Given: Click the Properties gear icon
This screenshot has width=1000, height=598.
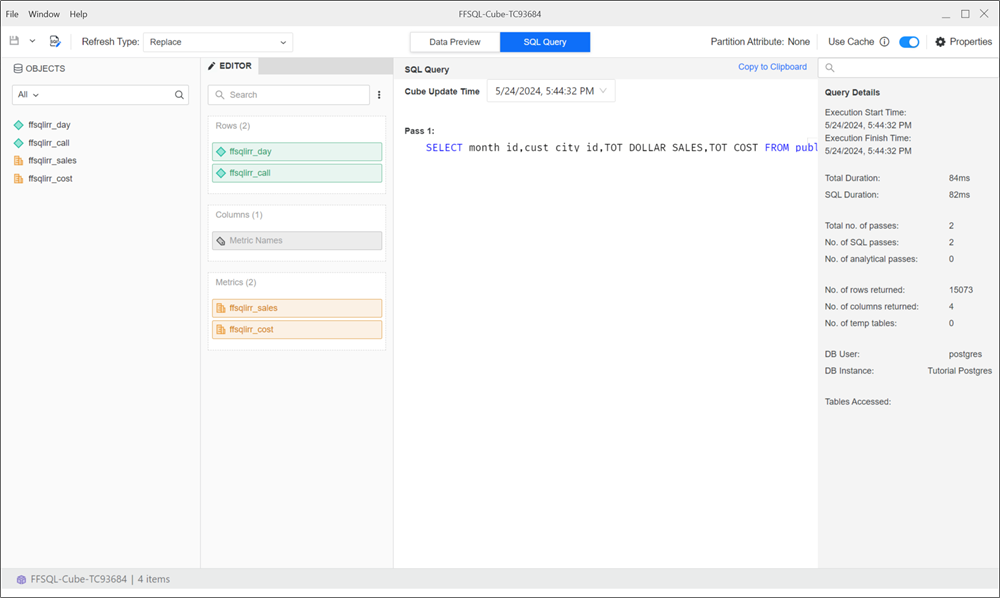Looking at the screenshot, I should coord(940,42).
